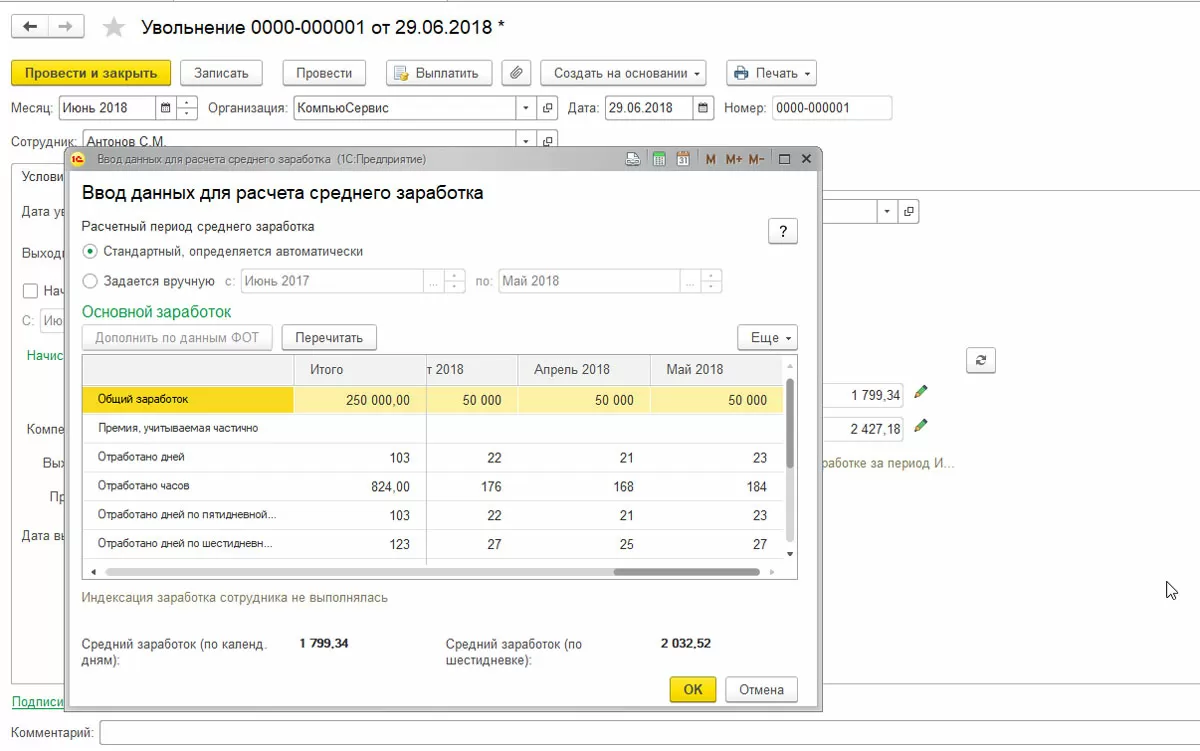This screenshot has width=1200, height=751.
Task: Click the Май 2018 column header
Action: (x=694, y=369)
